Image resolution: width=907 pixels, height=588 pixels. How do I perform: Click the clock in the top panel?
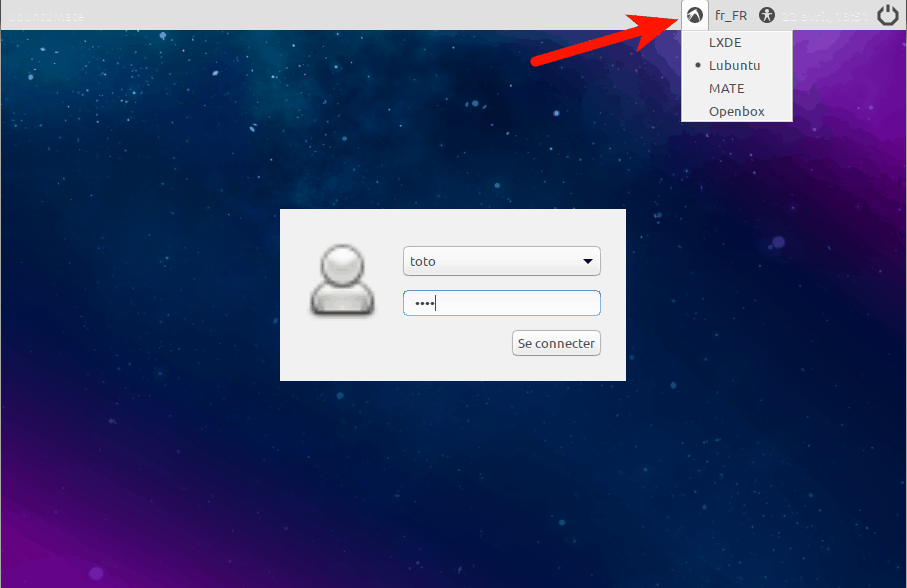pos(820,15)
